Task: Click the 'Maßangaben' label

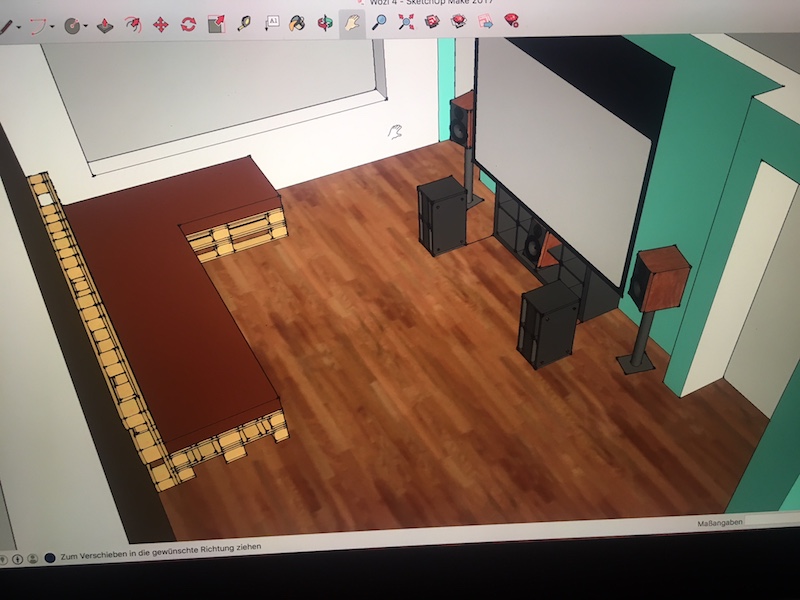Action: [720, 523]
